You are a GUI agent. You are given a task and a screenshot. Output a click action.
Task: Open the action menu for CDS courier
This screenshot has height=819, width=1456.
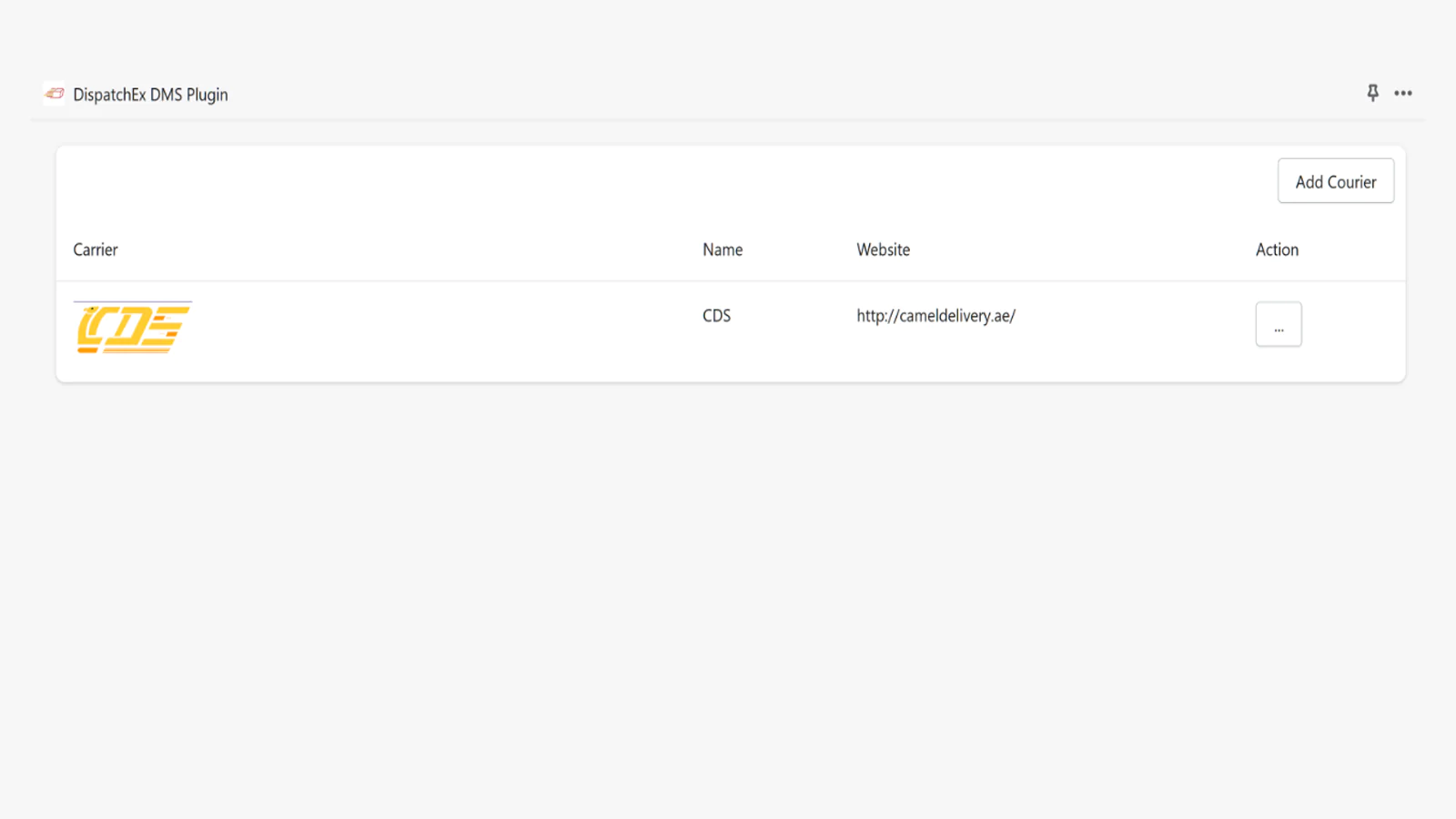[1279, 325]
